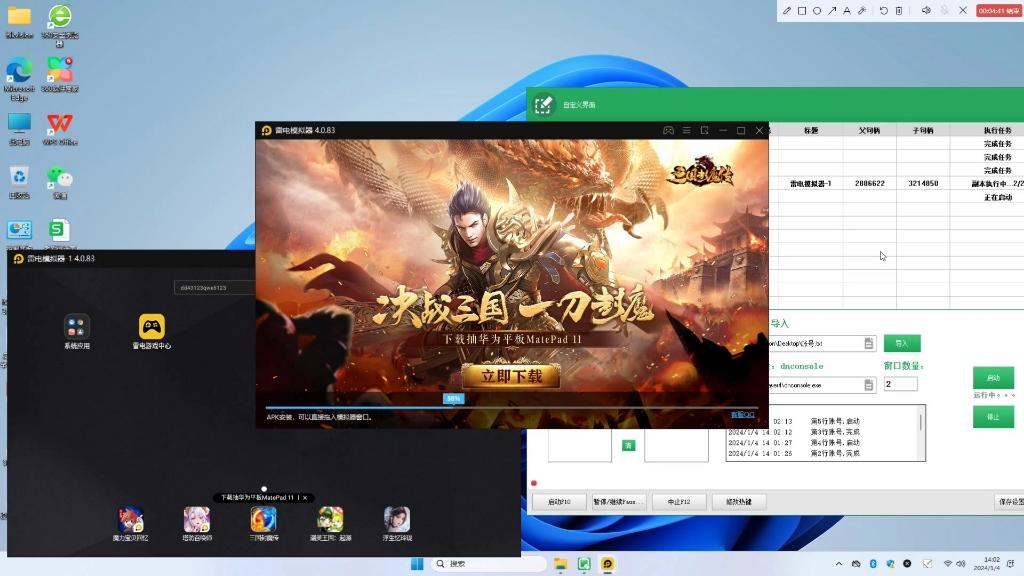
Task: Select the rectangle annotation tool
Action: (802, 10)
